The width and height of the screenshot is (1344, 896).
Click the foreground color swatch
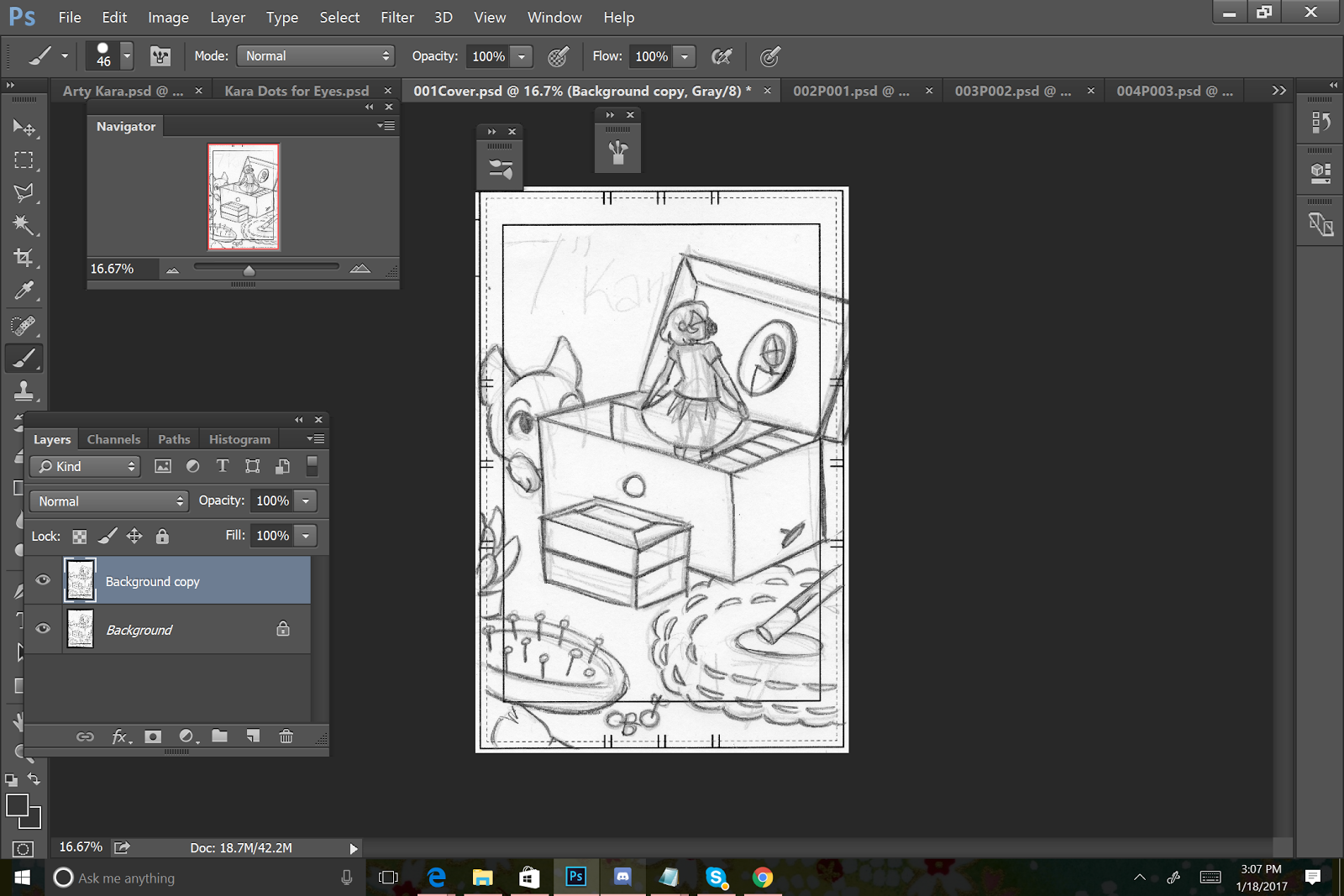pos(17,805)
